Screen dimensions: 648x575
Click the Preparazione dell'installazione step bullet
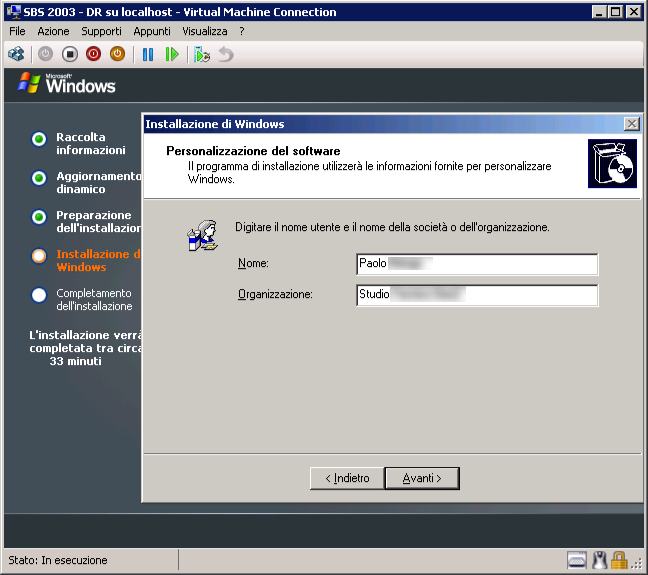point(39,217)
